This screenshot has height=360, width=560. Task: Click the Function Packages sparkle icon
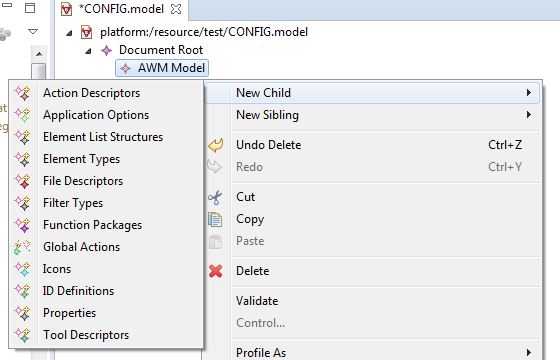[x=22, y=225]
